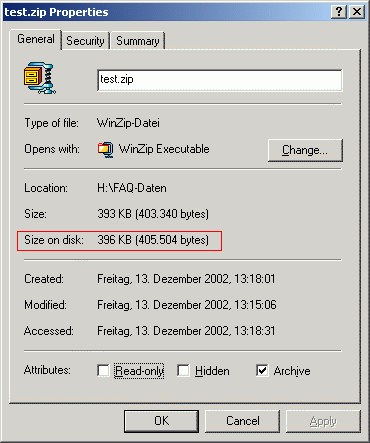370x443 pixels.
Task: Uncheck the Archive attribute checkbox
Action: pos(262,370)
